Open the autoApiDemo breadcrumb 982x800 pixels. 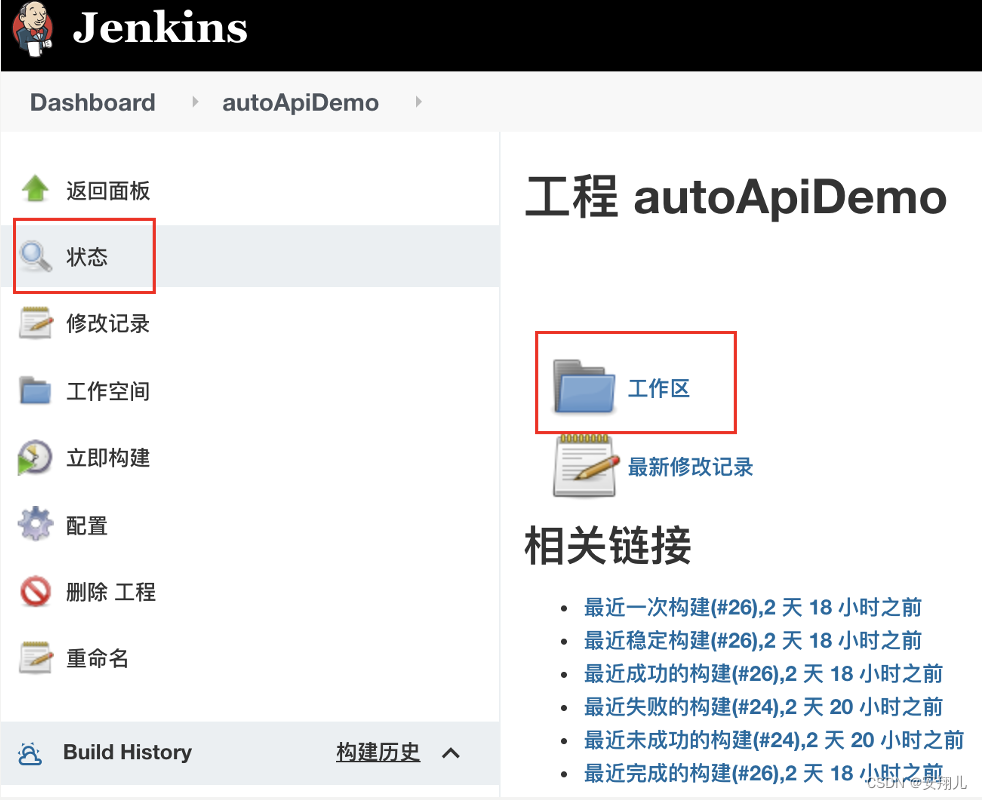[301, 102]
